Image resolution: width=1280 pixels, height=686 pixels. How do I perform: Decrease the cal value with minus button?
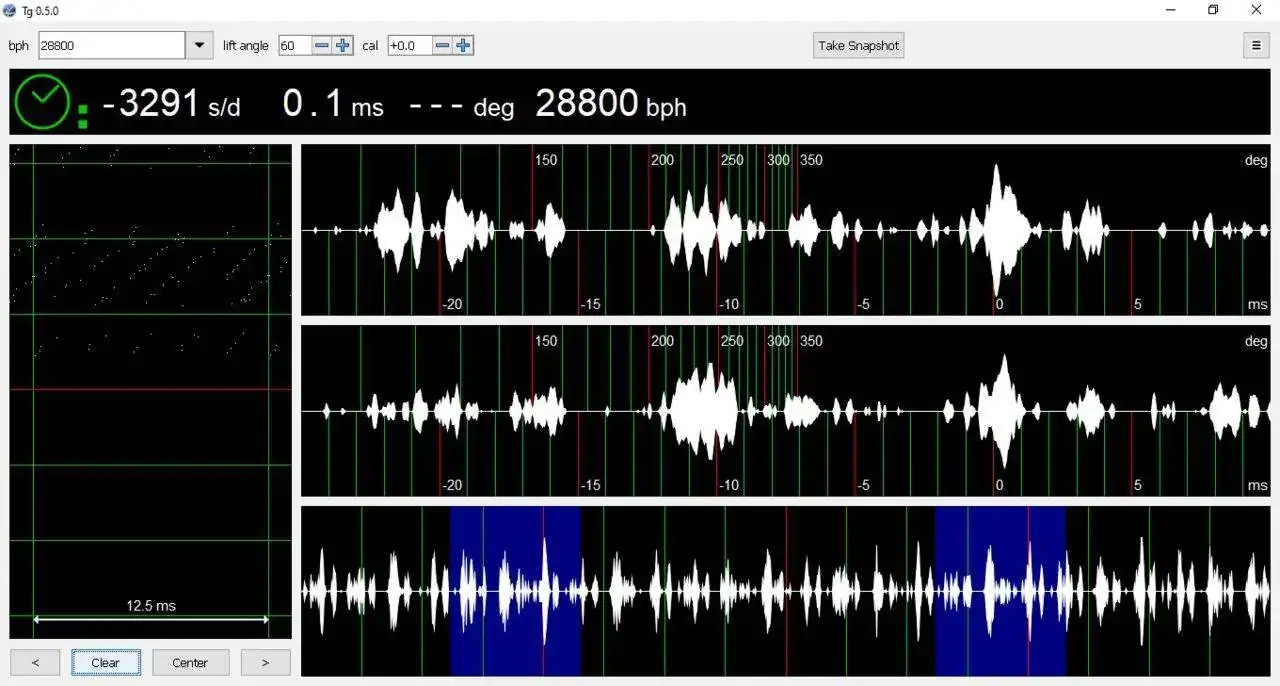[x=442, y=45]
